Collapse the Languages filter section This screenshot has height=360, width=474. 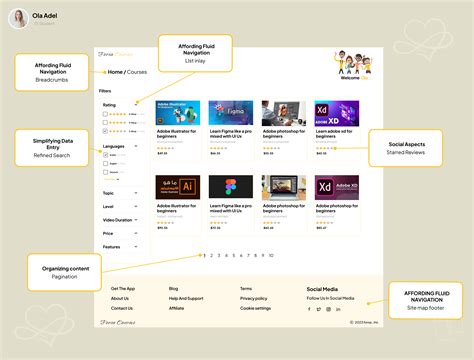pyautogui.click(x=136, y=146)
